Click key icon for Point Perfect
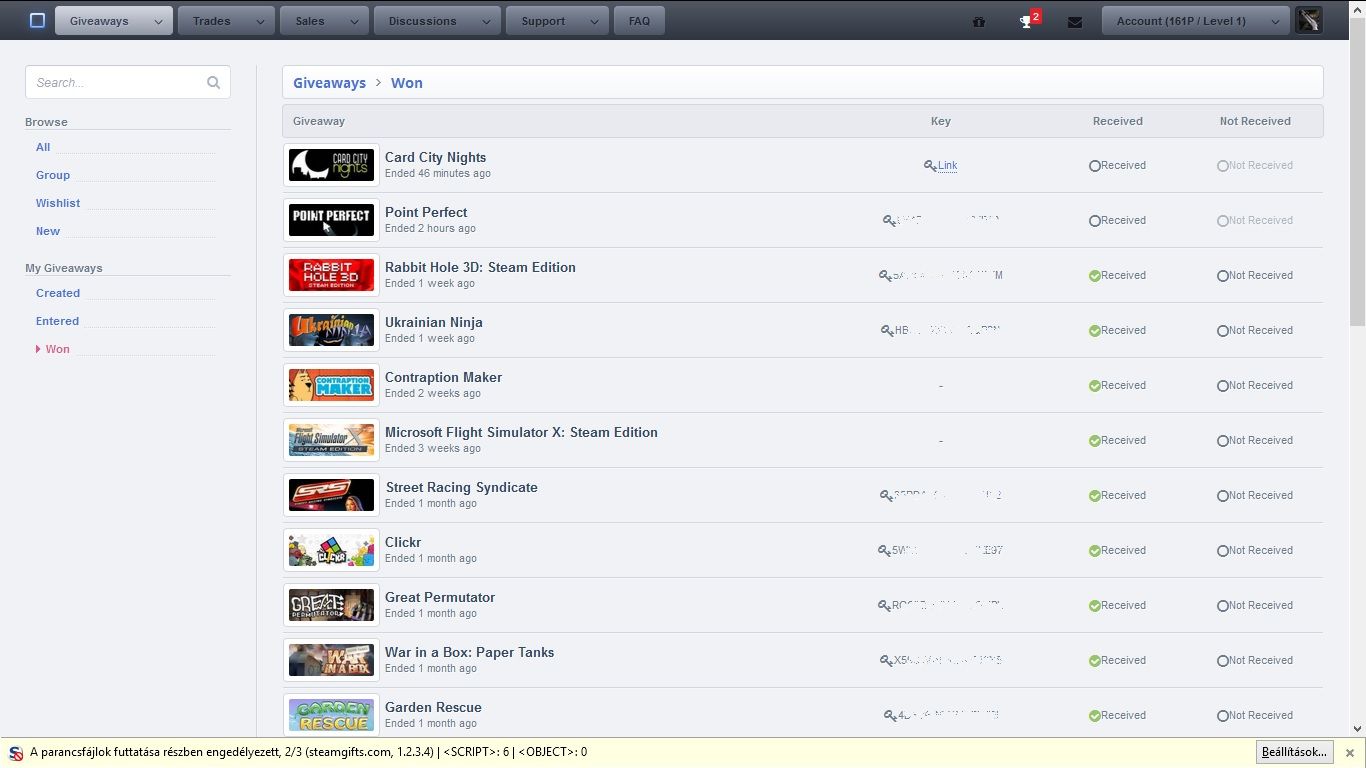 coord(889,221)
